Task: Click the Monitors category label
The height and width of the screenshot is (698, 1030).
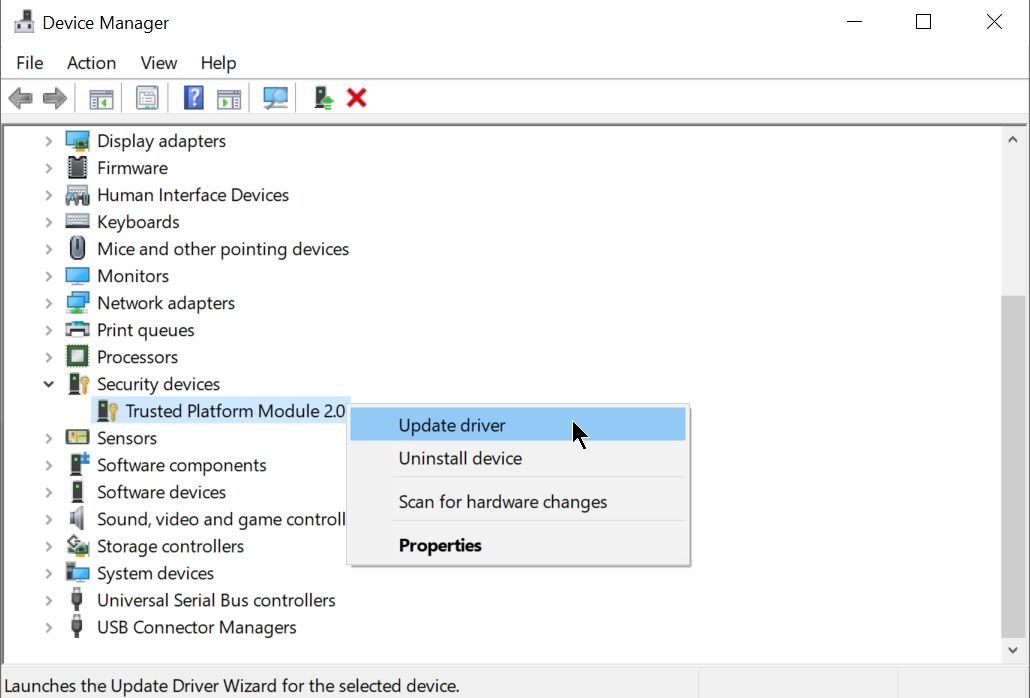Action: [x=134, y=275]
